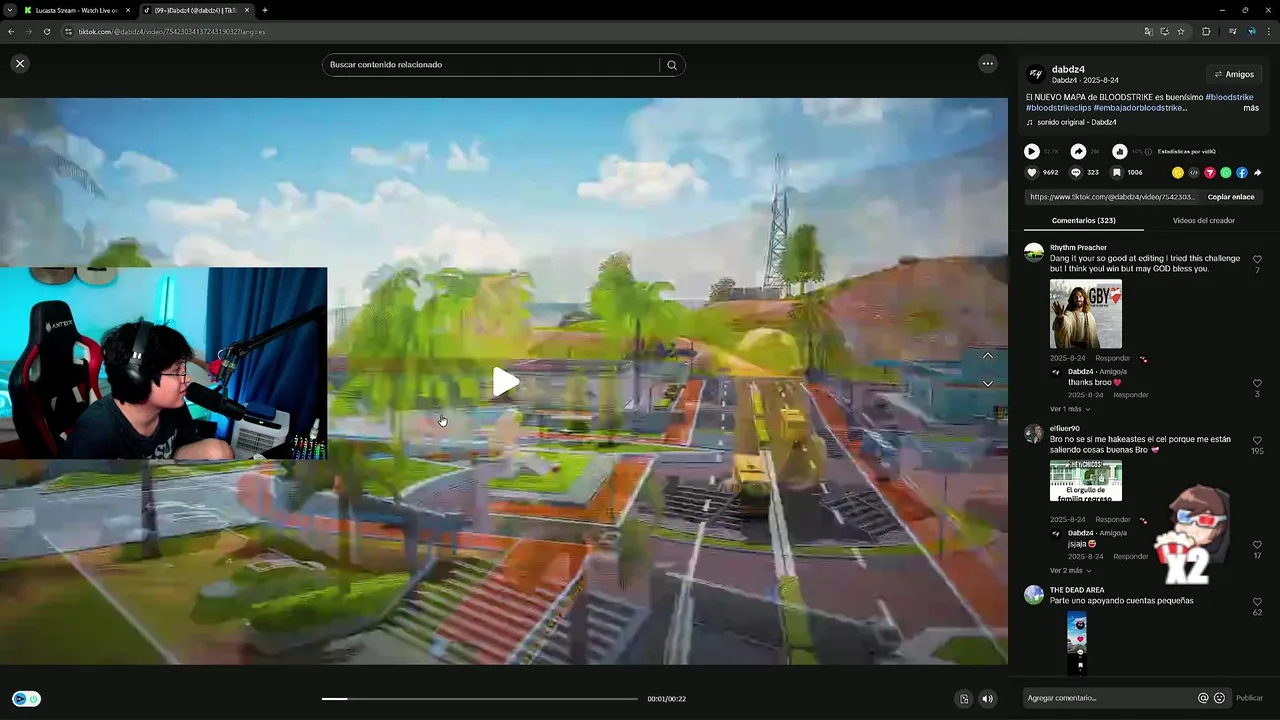Viewport: 1280px width, 720px height.
Task: Click the yellow repost icon
Action: pos(1178,173)
